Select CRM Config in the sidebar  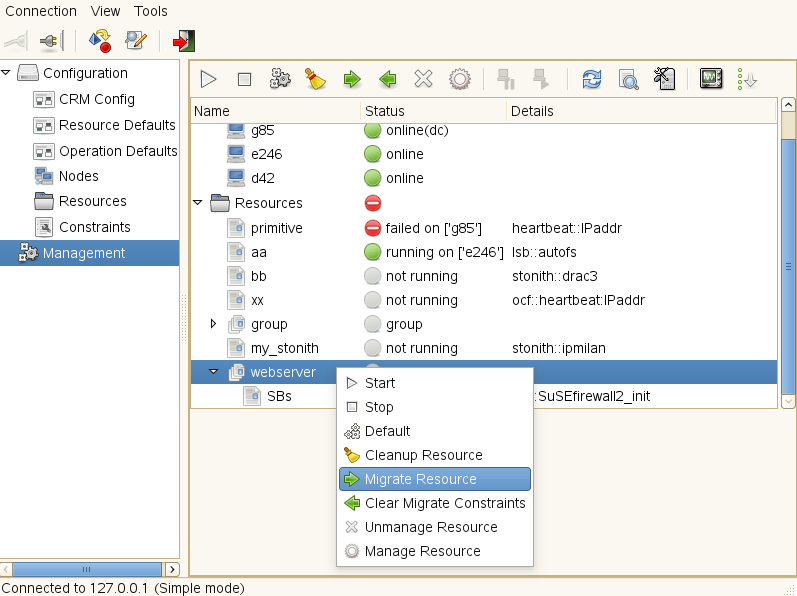[96, 99]
